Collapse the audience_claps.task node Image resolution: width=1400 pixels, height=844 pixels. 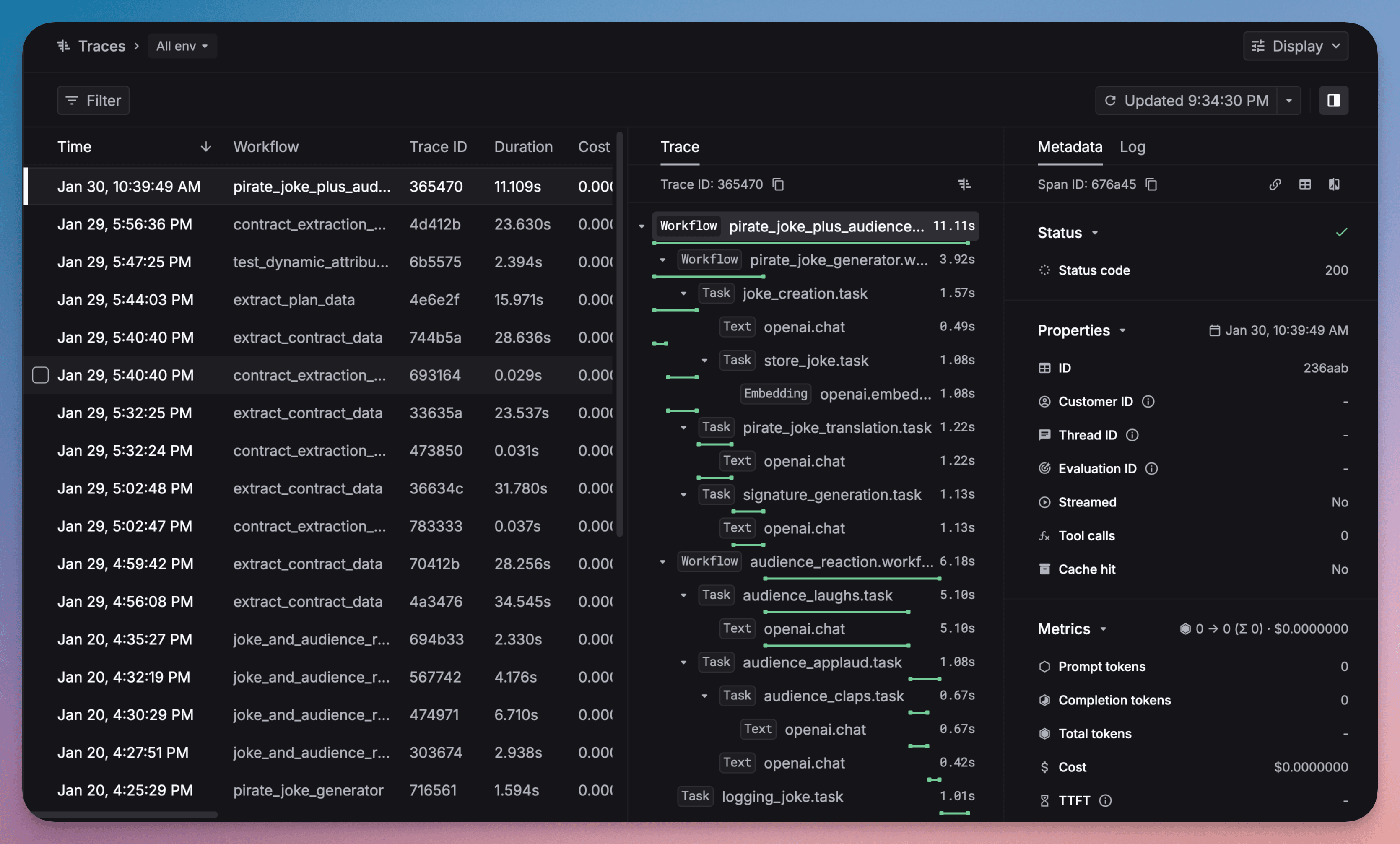[x=704, y=696]
